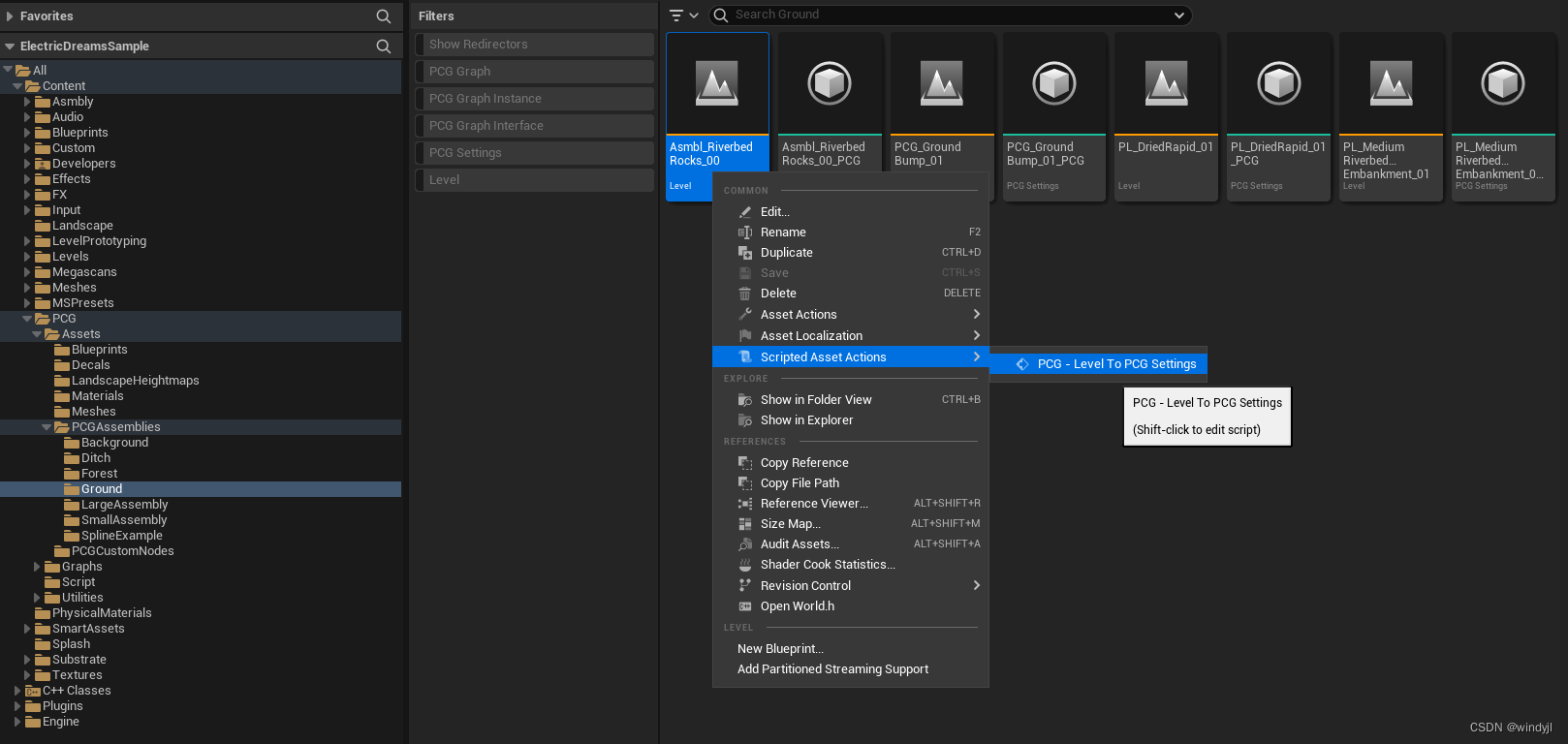This screenshot has height=744, width=1568.
Task: Open Asset Actions submenu arrow
Action: click(x=977, y=315)
